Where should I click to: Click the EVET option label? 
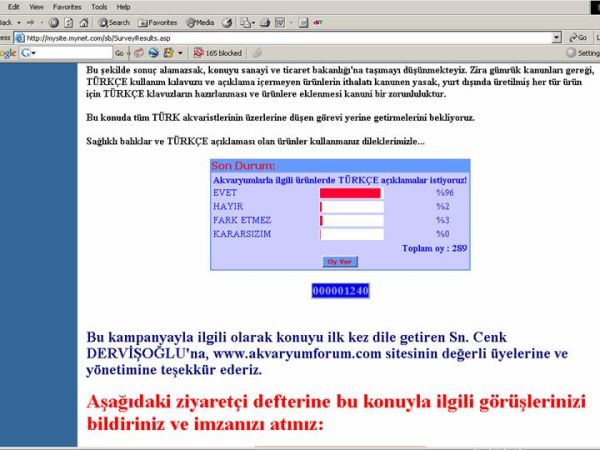point(225,193)
